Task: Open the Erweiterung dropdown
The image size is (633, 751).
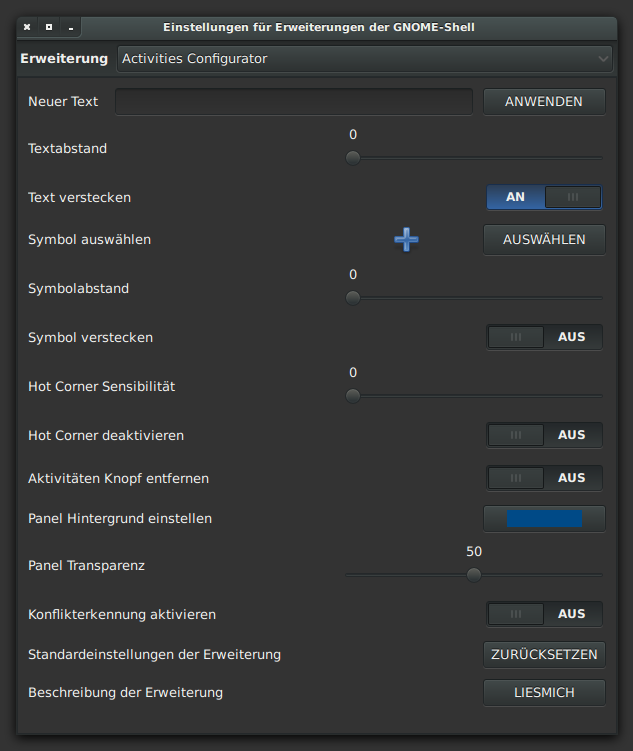Action: point(365,59)
